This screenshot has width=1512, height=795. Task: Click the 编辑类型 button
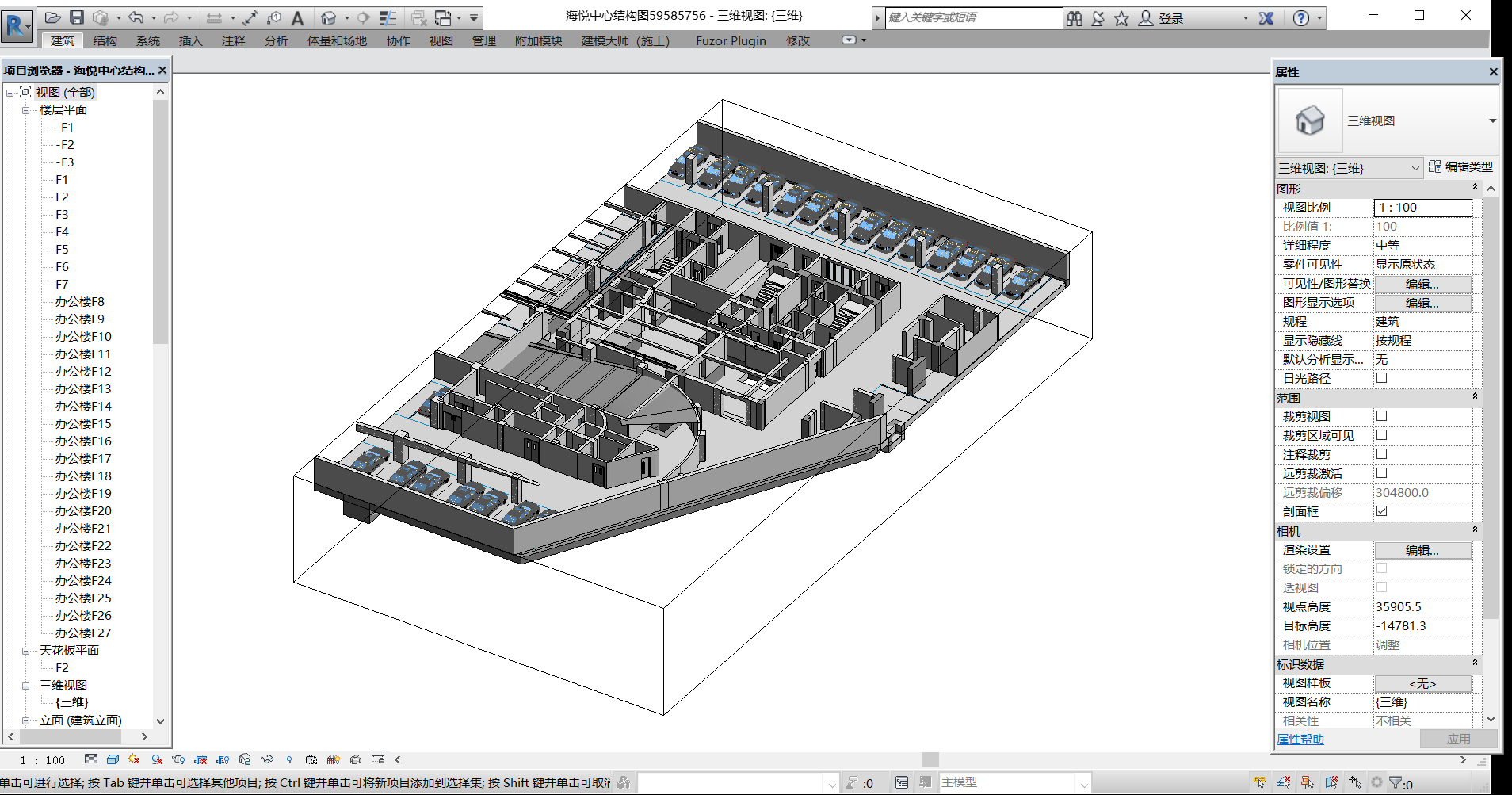[1460, 166]
